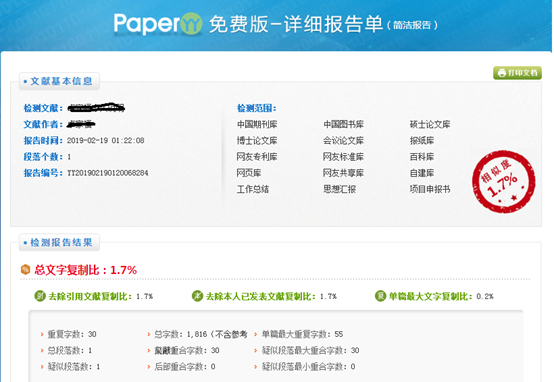554x382 pixels.
Task: Click the 疑似段落最小重合字数: 0 entry
Action: coord(308,366)
